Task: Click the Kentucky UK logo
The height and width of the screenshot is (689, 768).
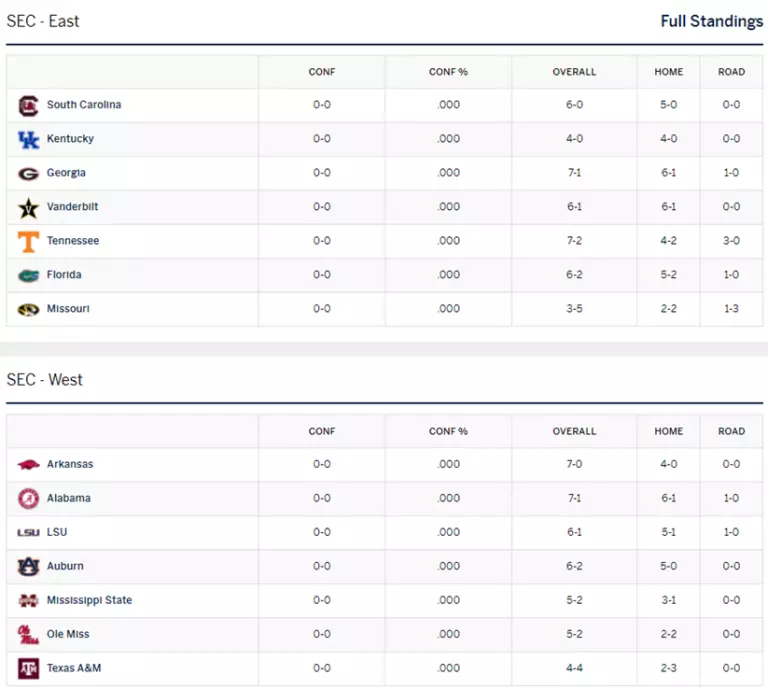Action: coord(28,140)
